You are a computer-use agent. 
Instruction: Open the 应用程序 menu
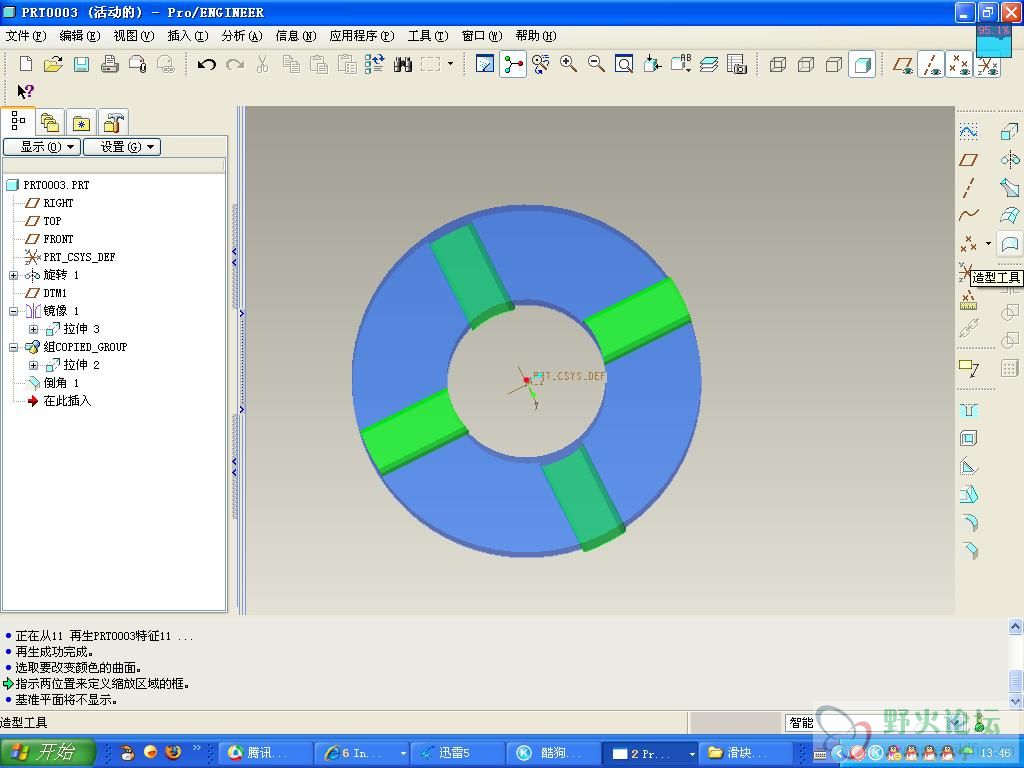[362, 36]
